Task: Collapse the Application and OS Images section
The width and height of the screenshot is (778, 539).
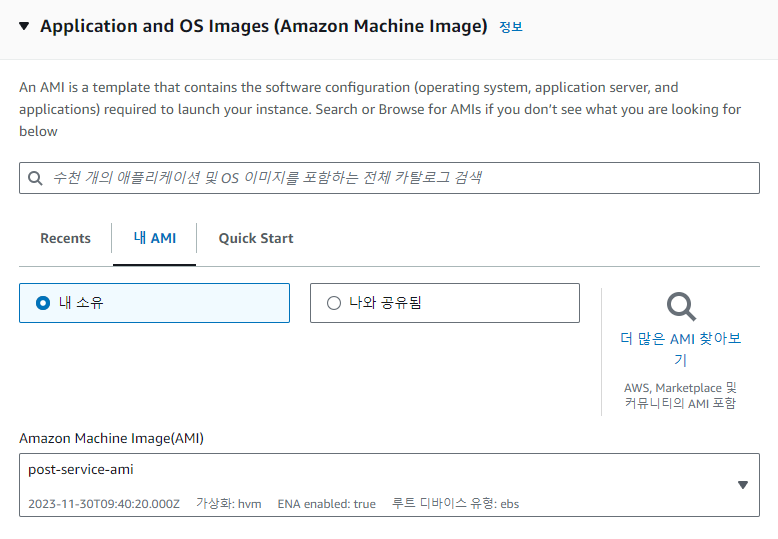Action: click(x=24, y=26)
